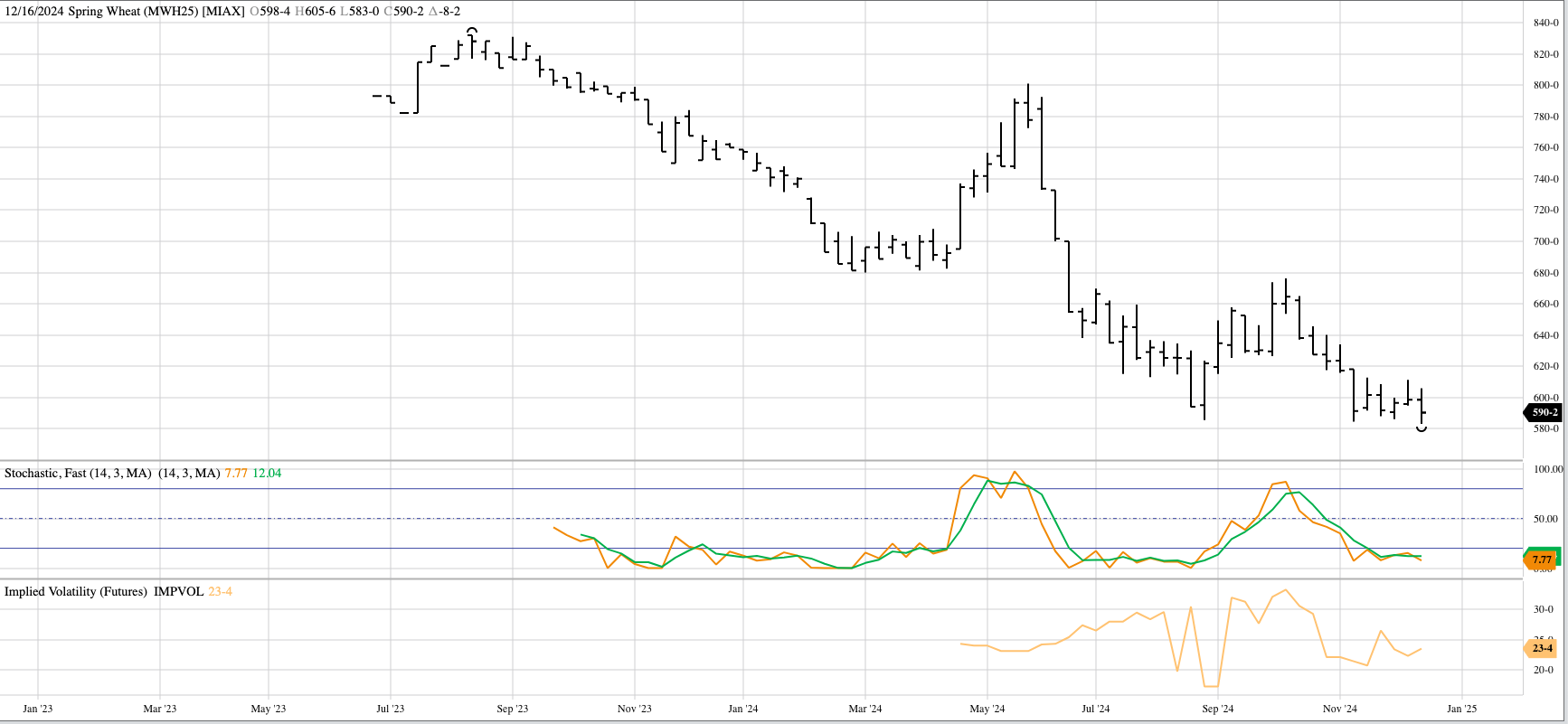Click the orange 7.77 stochastic header value
Image resolution: width=1568 pixels, height=724 pixels.
coord(235,474)
